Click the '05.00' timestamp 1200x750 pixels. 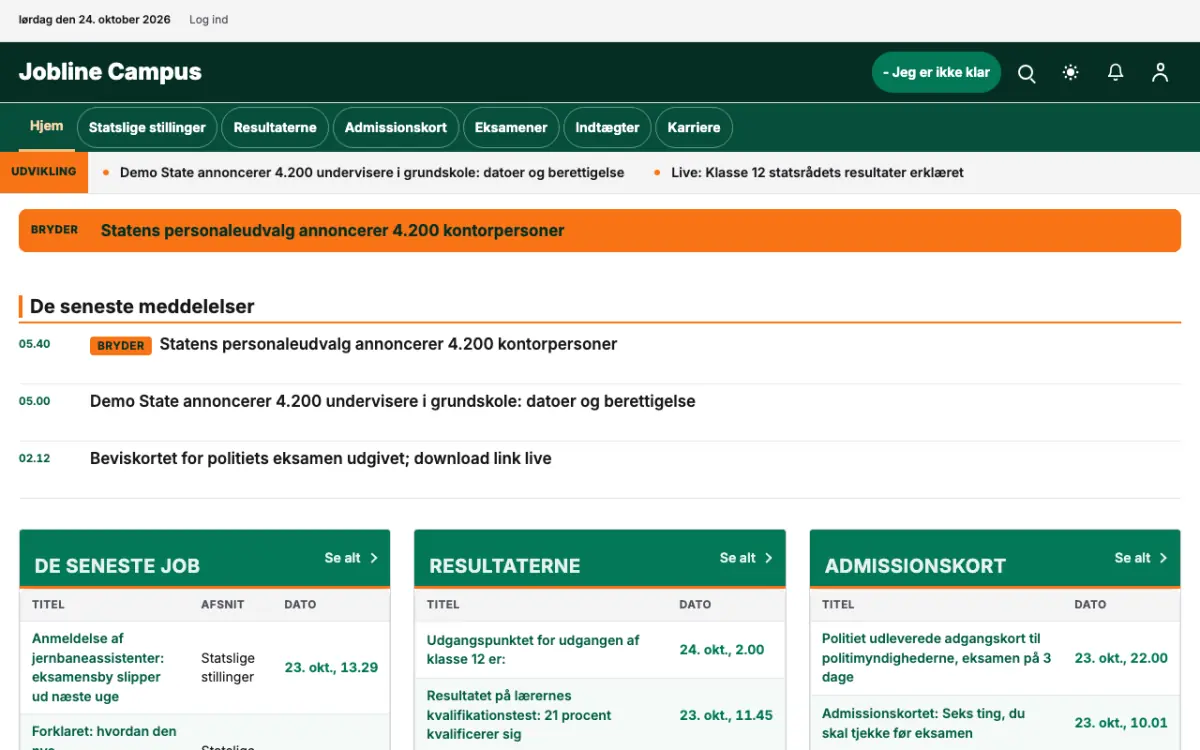coord(34,401)
